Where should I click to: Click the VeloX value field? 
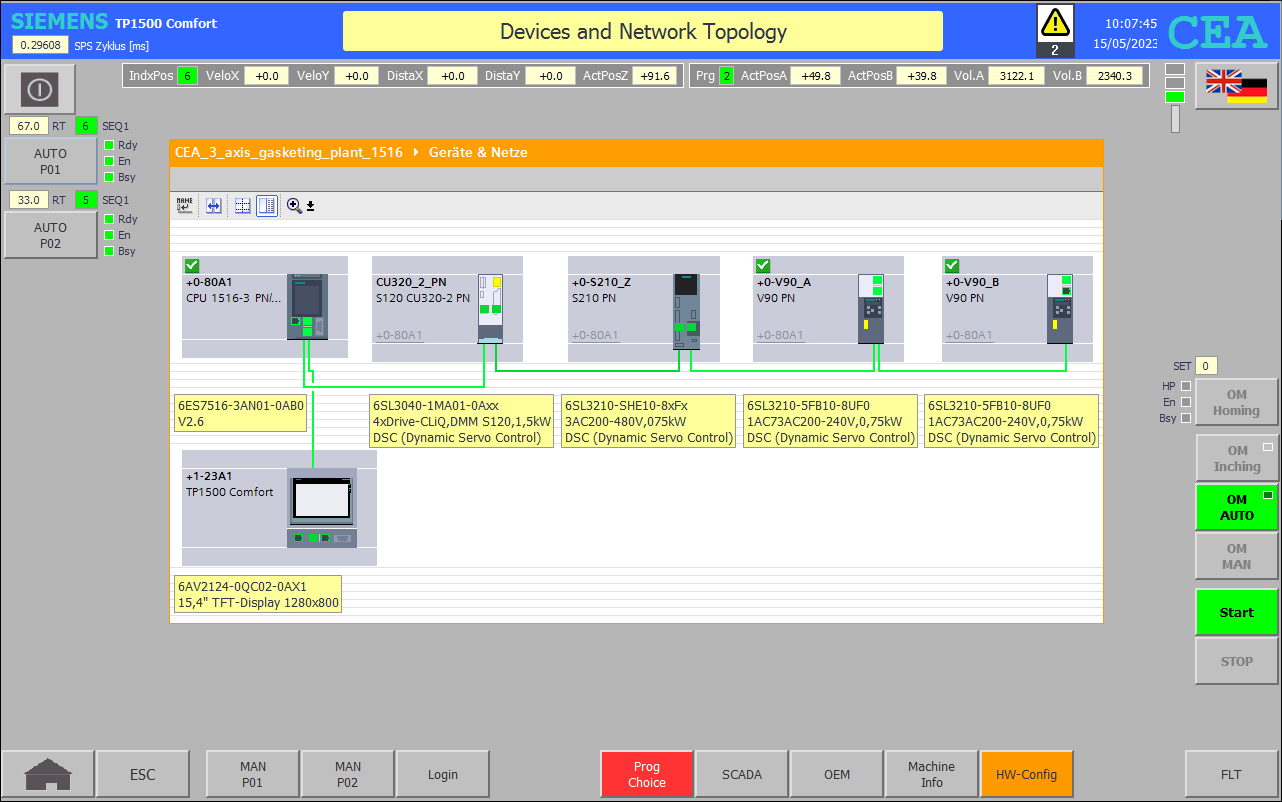(267, 76)
